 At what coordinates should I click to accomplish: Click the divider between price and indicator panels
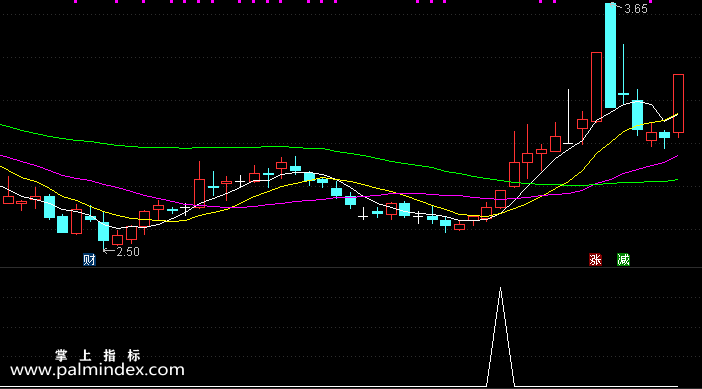click(x=351, y=268)
